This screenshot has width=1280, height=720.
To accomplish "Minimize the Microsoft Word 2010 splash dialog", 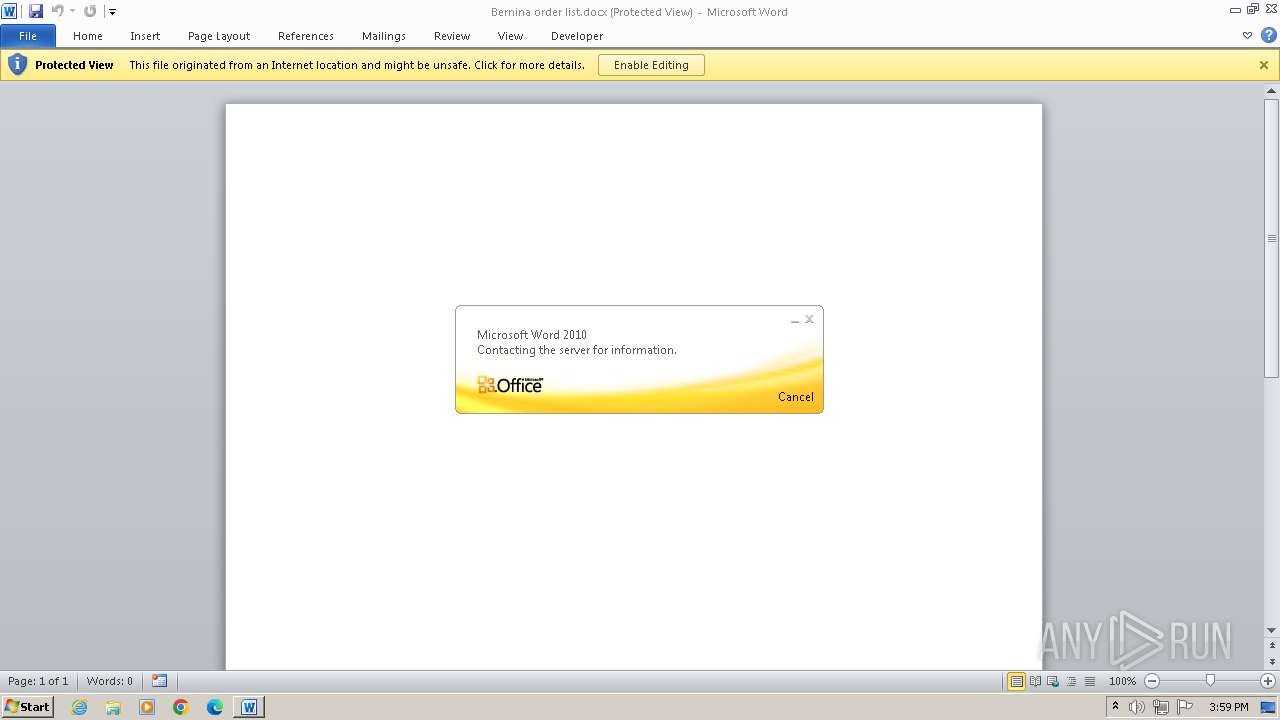I will click(x=795, y=320).
